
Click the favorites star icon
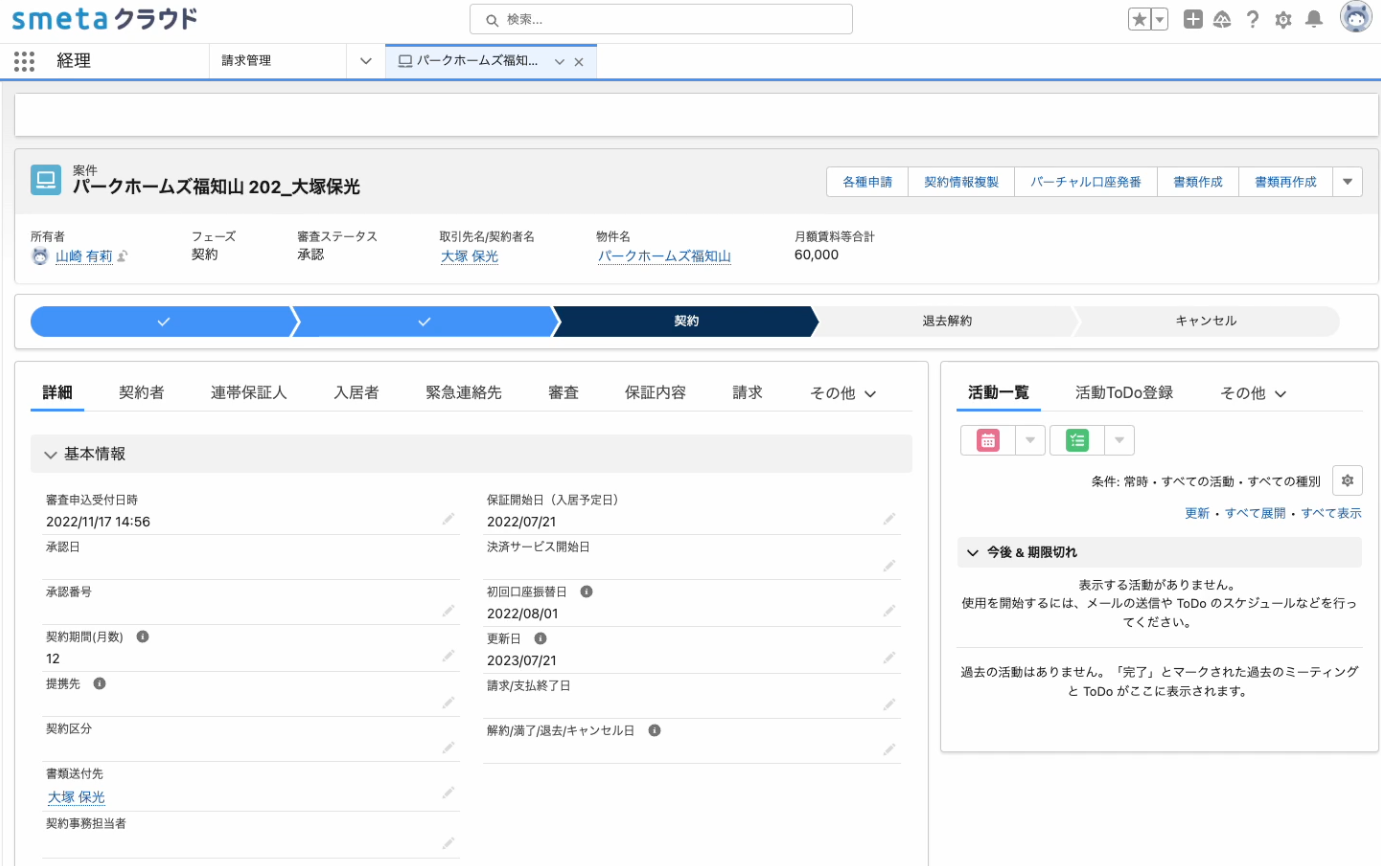[x=1139, y=19]
